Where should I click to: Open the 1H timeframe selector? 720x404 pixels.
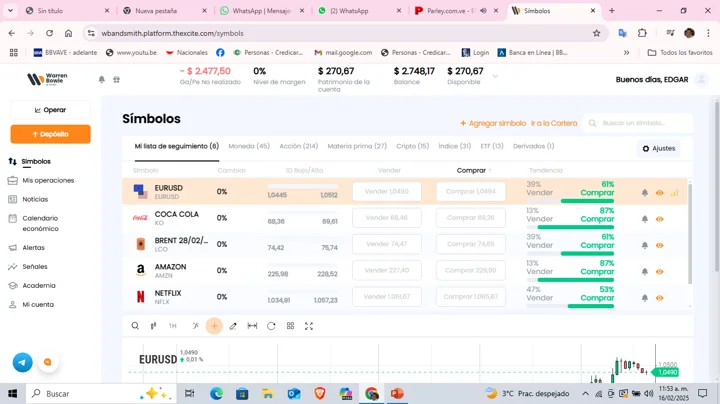pyautogui.click(x=173, y=326)
